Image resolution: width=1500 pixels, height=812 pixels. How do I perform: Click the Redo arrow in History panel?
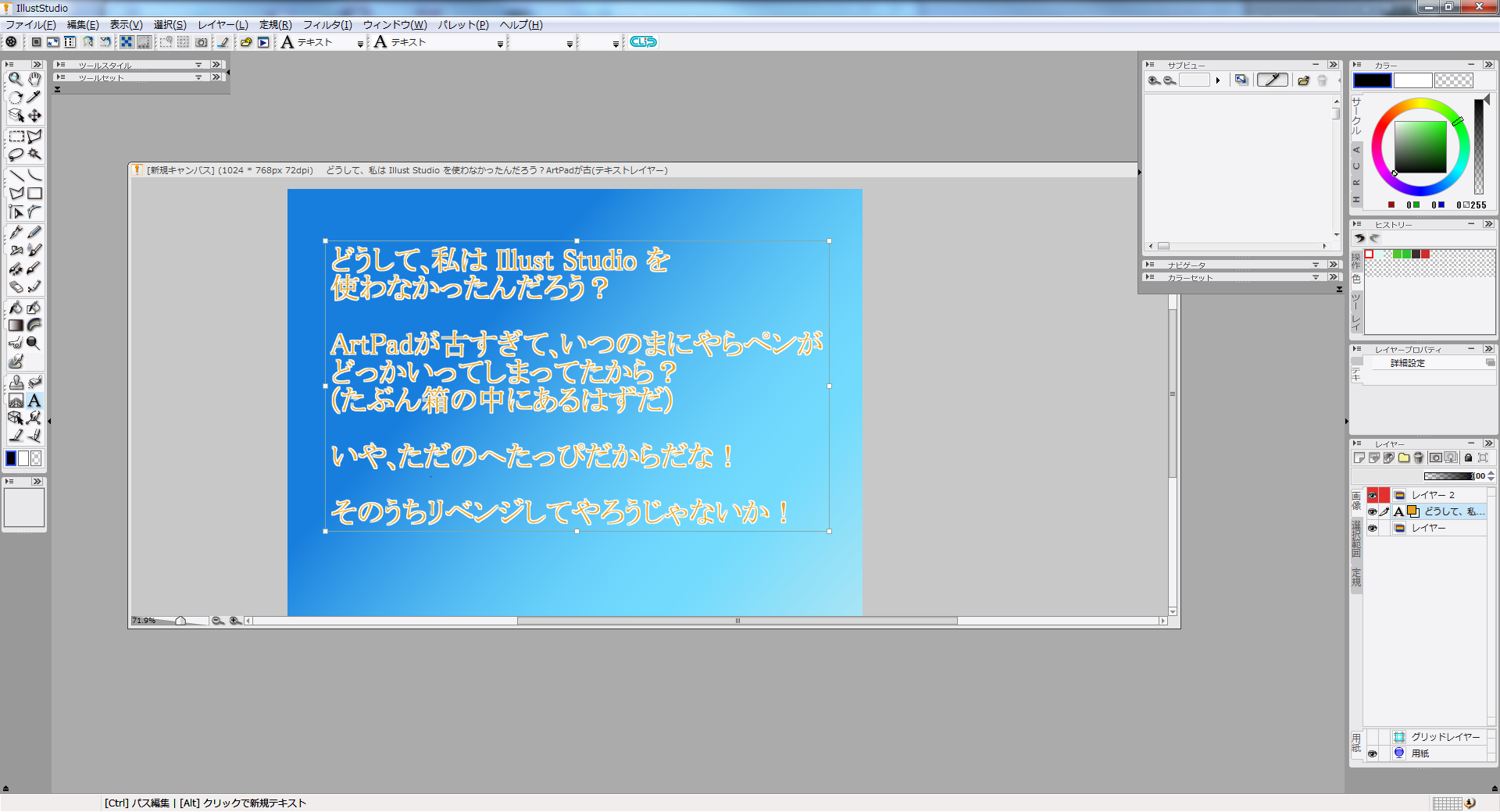tap(1374, 239)
